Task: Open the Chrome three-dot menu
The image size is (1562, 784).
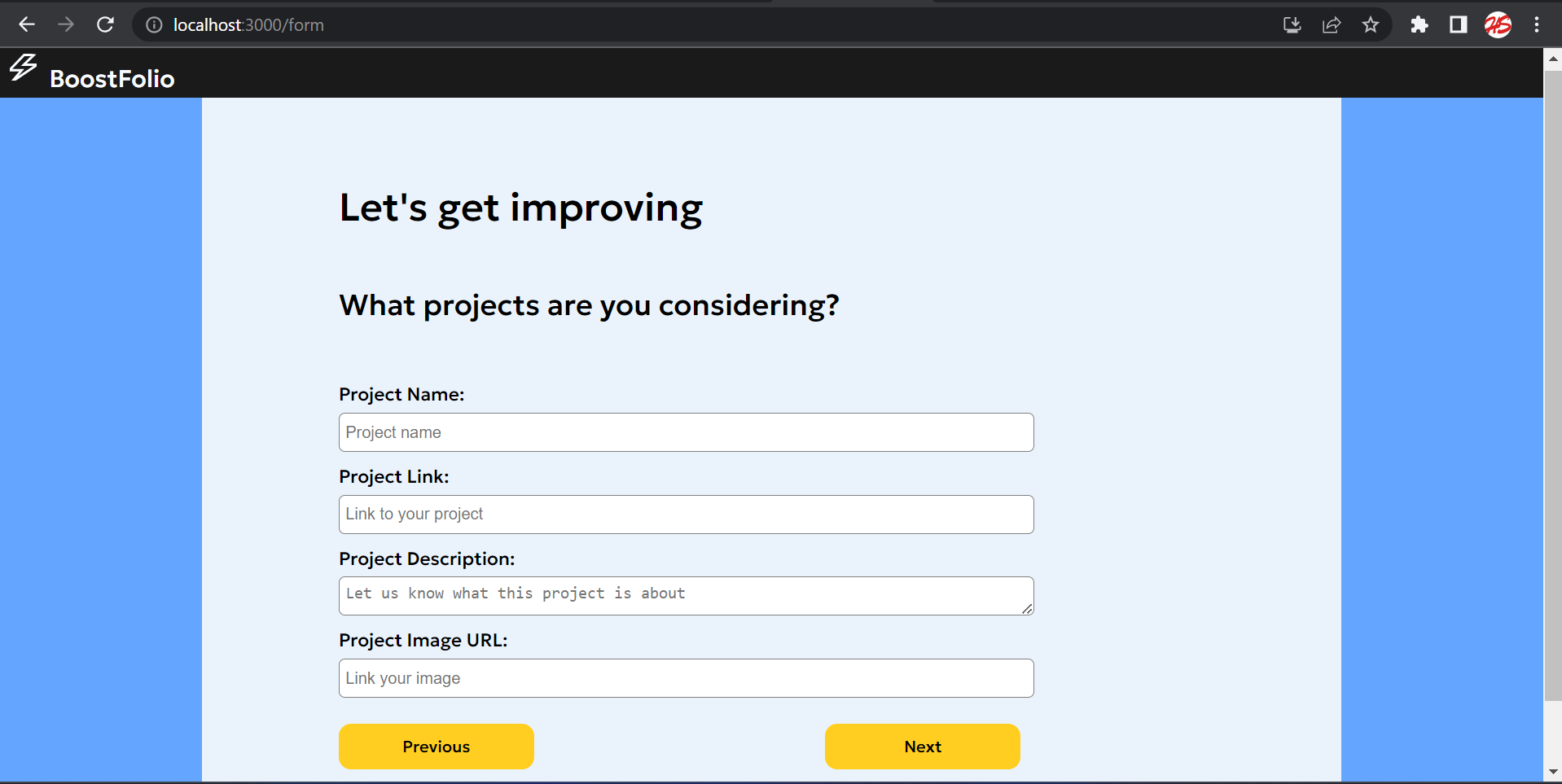Action: (1538, 24)
